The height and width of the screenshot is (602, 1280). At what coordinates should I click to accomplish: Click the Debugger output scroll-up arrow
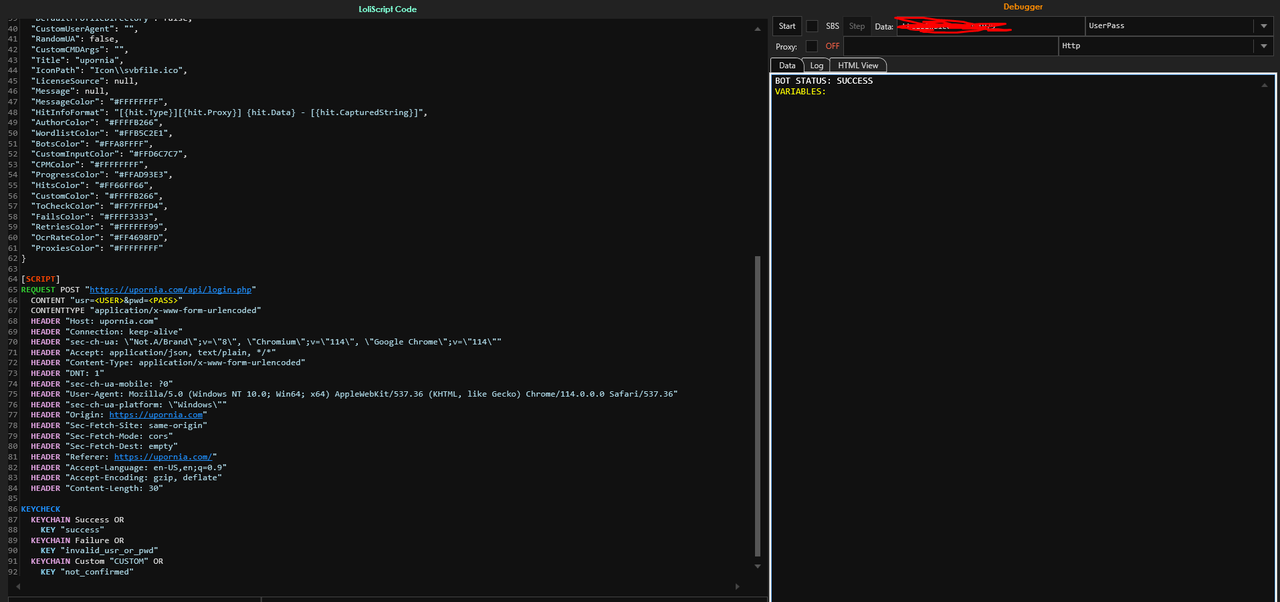coord(1265,85)
